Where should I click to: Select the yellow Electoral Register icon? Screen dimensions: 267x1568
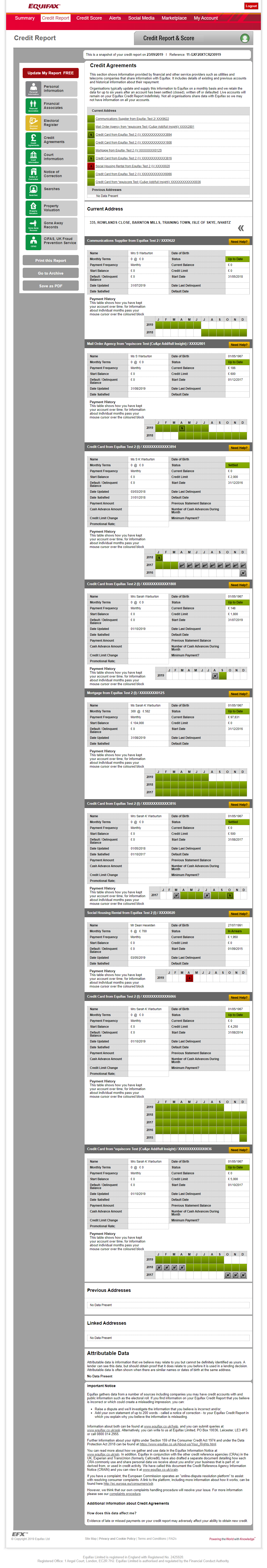coord(33,123)
